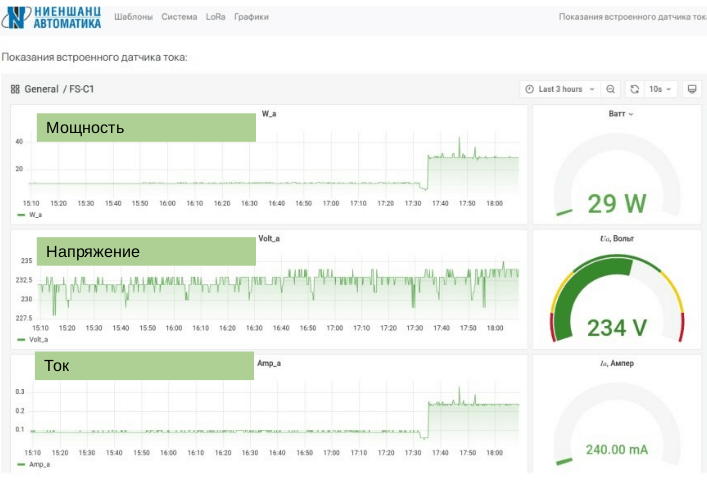Screen dimensions: 707x495
Task: Click the dashboards grid icon beside General
Action: tap(15, 89)
